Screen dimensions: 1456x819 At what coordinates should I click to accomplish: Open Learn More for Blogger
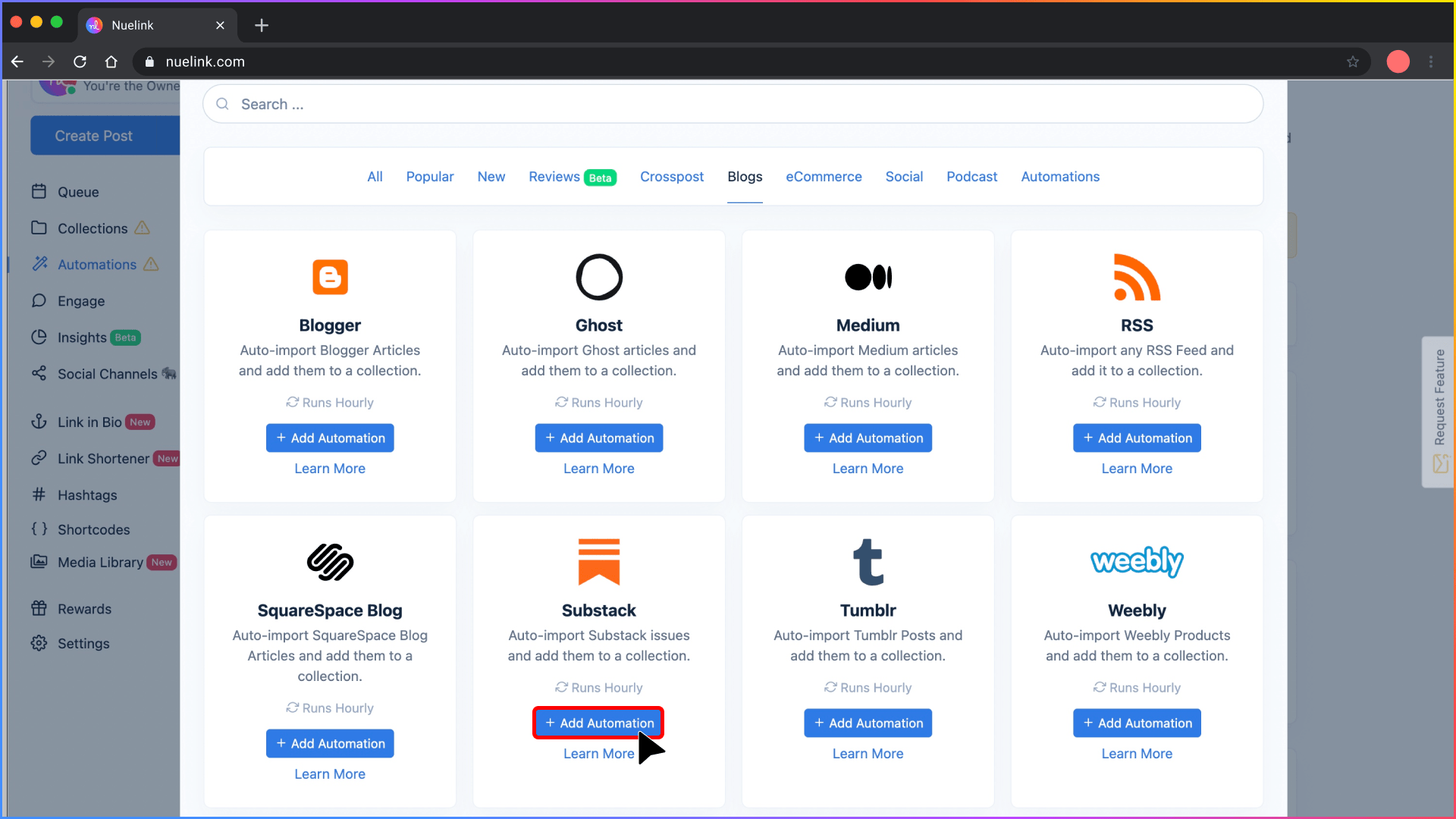(x=330, y=469)
